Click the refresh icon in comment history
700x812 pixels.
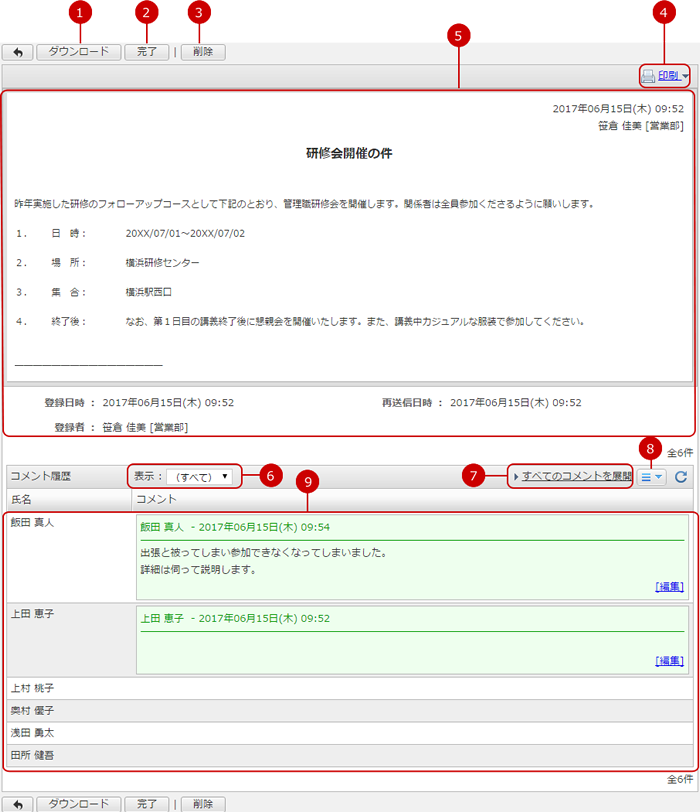681,477
